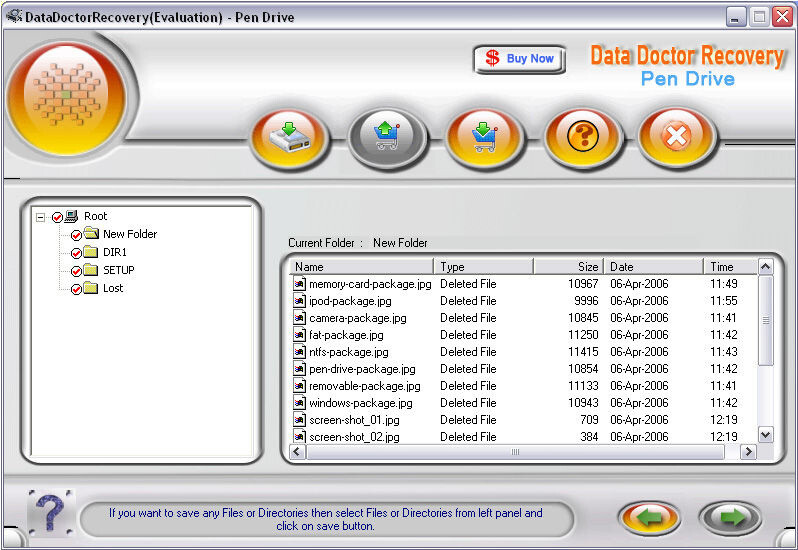Sort by the Type column header

(483, 267)
